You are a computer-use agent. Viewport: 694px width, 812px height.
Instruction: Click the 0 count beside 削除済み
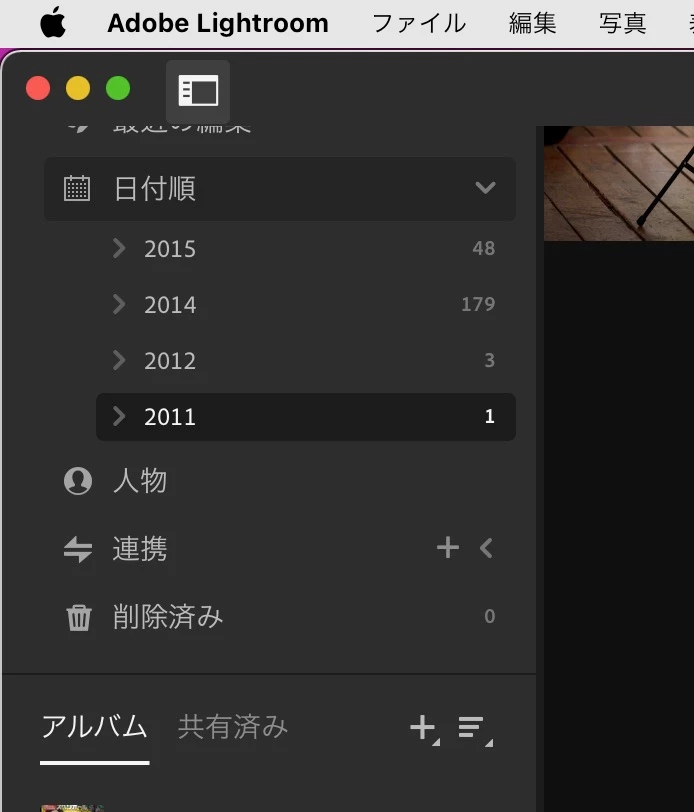click(489, 616)
